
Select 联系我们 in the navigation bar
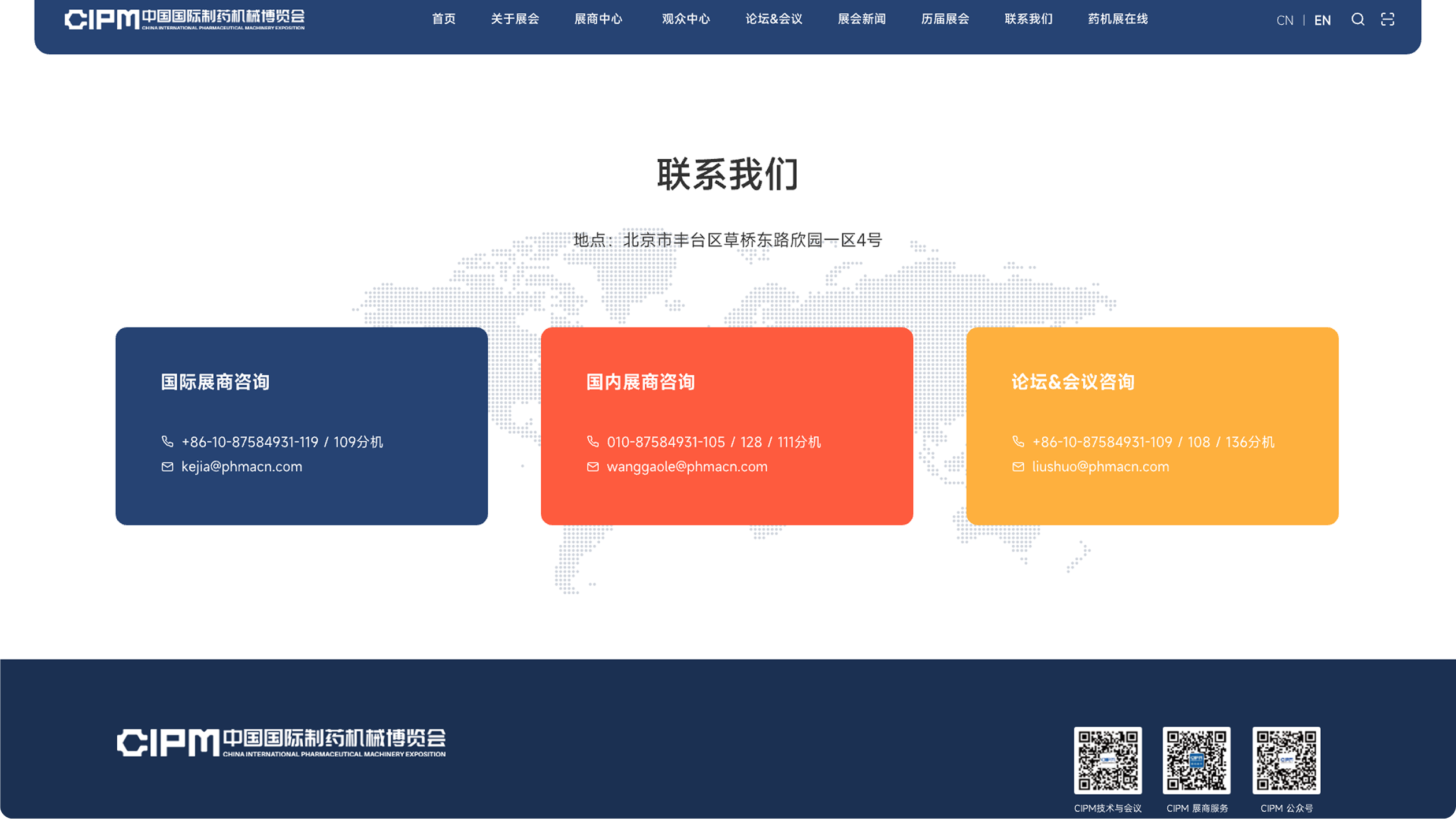tap(1028, 19)
